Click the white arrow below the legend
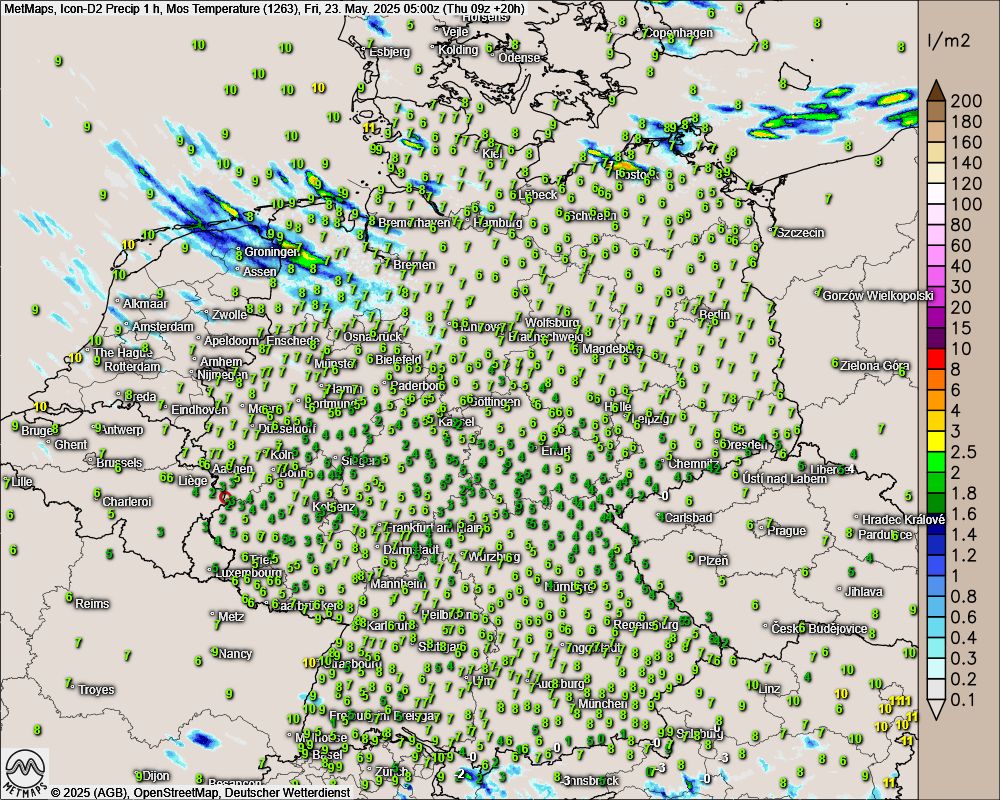The image size is (1000, 800). point(936,709)
